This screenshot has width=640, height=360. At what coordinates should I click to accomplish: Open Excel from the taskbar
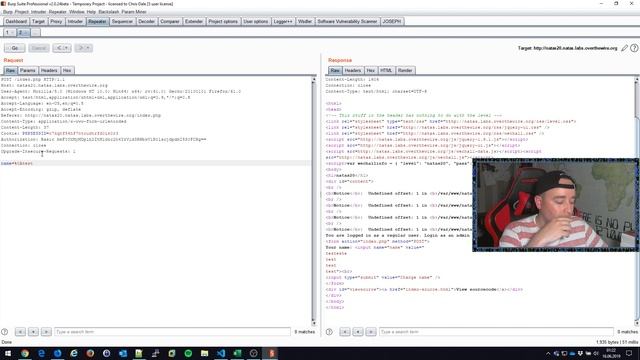[x=237, y=353]
